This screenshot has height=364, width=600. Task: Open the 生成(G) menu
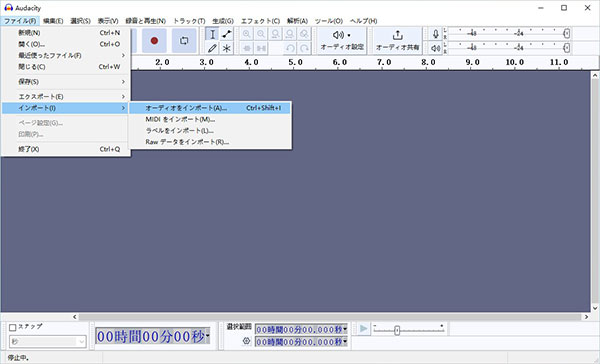tap(223, 21)
